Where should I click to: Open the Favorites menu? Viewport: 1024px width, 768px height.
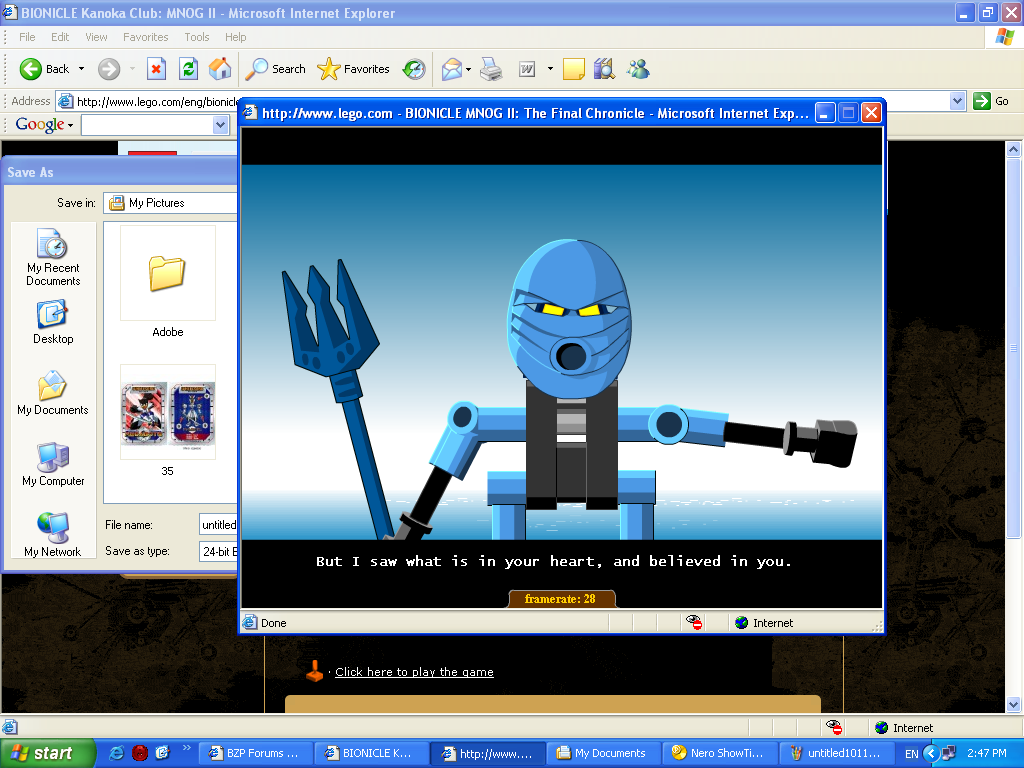146,37
